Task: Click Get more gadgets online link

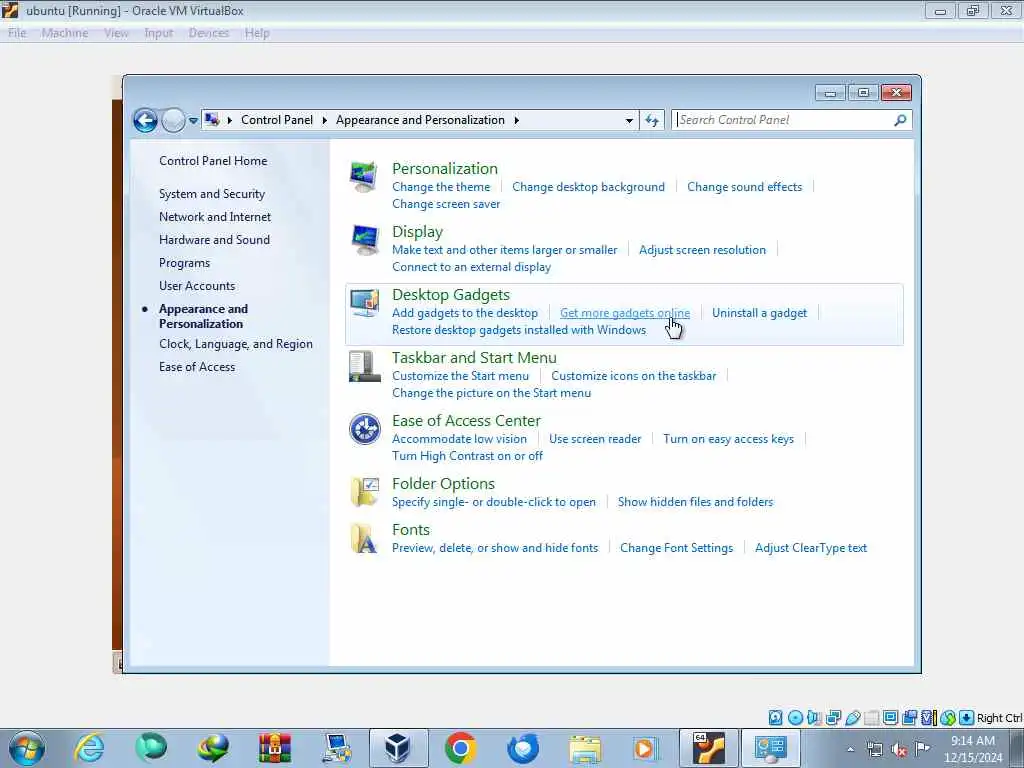Action: point(625,313)
